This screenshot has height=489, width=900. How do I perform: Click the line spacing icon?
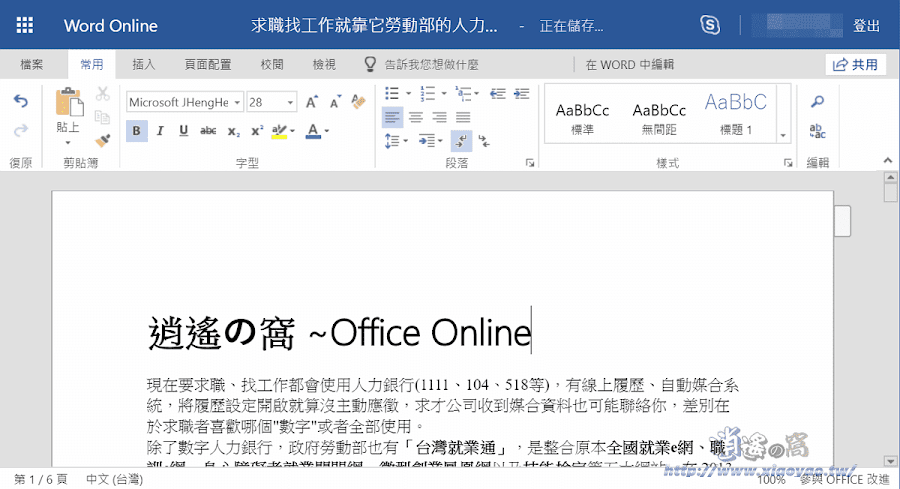(392, 141)
